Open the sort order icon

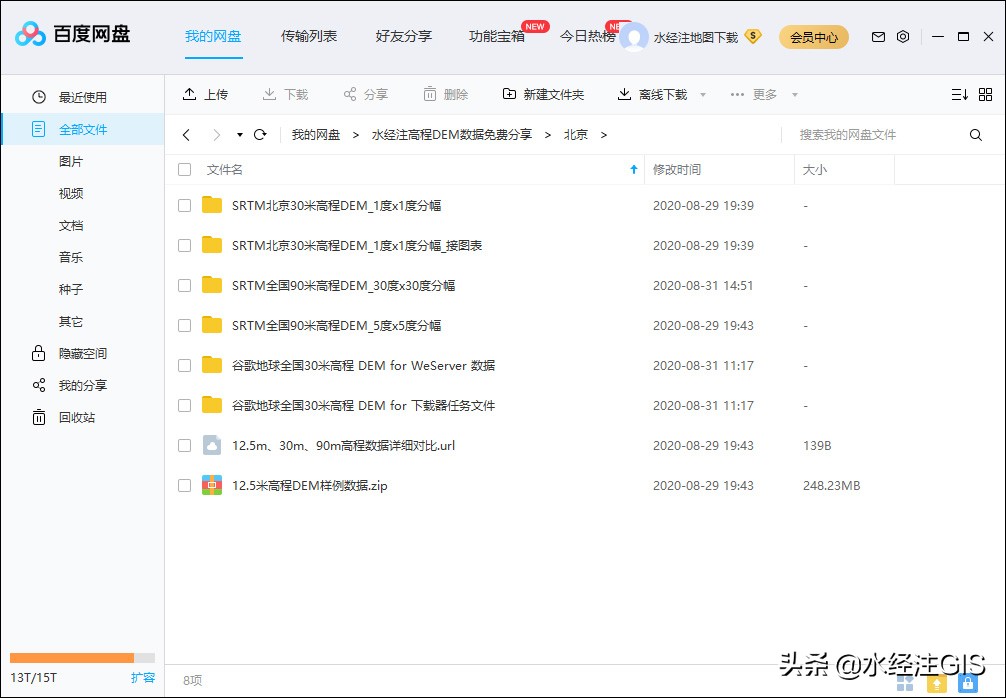tap(959, 94)
